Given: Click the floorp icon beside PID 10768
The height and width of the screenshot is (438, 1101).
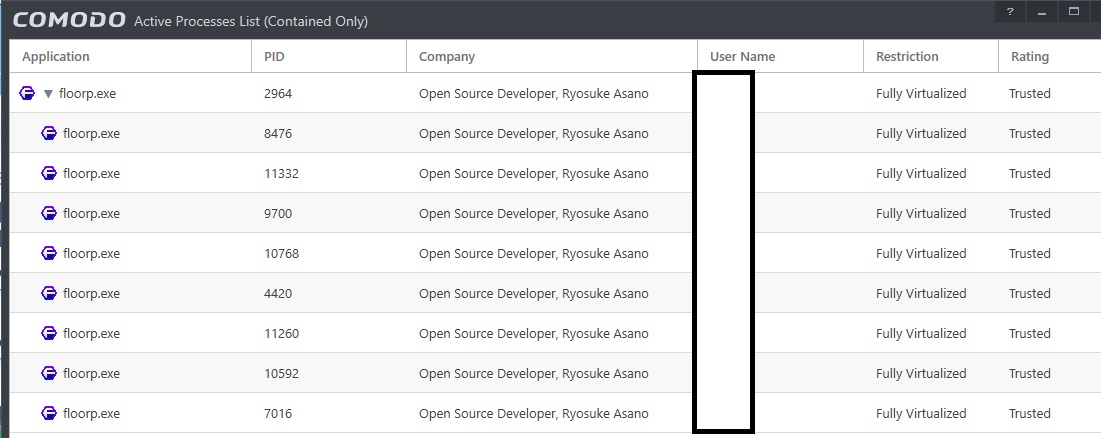Looking at the screenshot, I should [x=49, y=253].
